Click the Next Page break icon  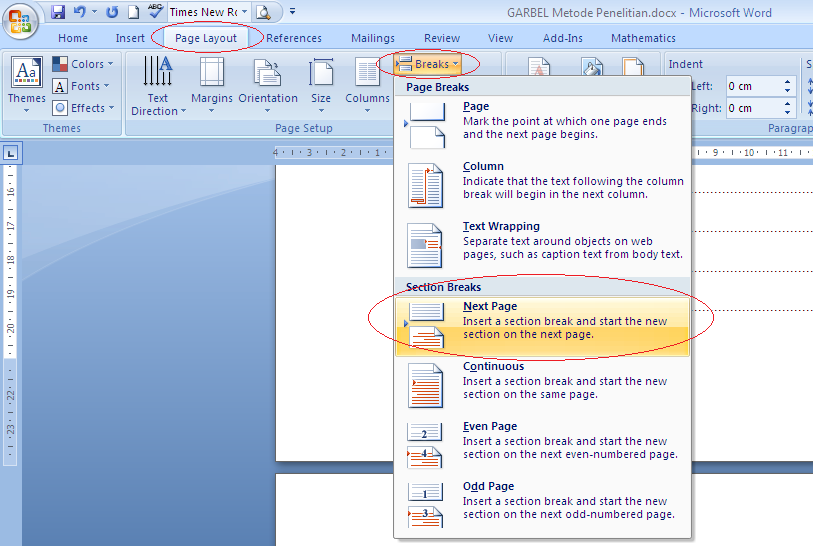[x=427, y=326]
